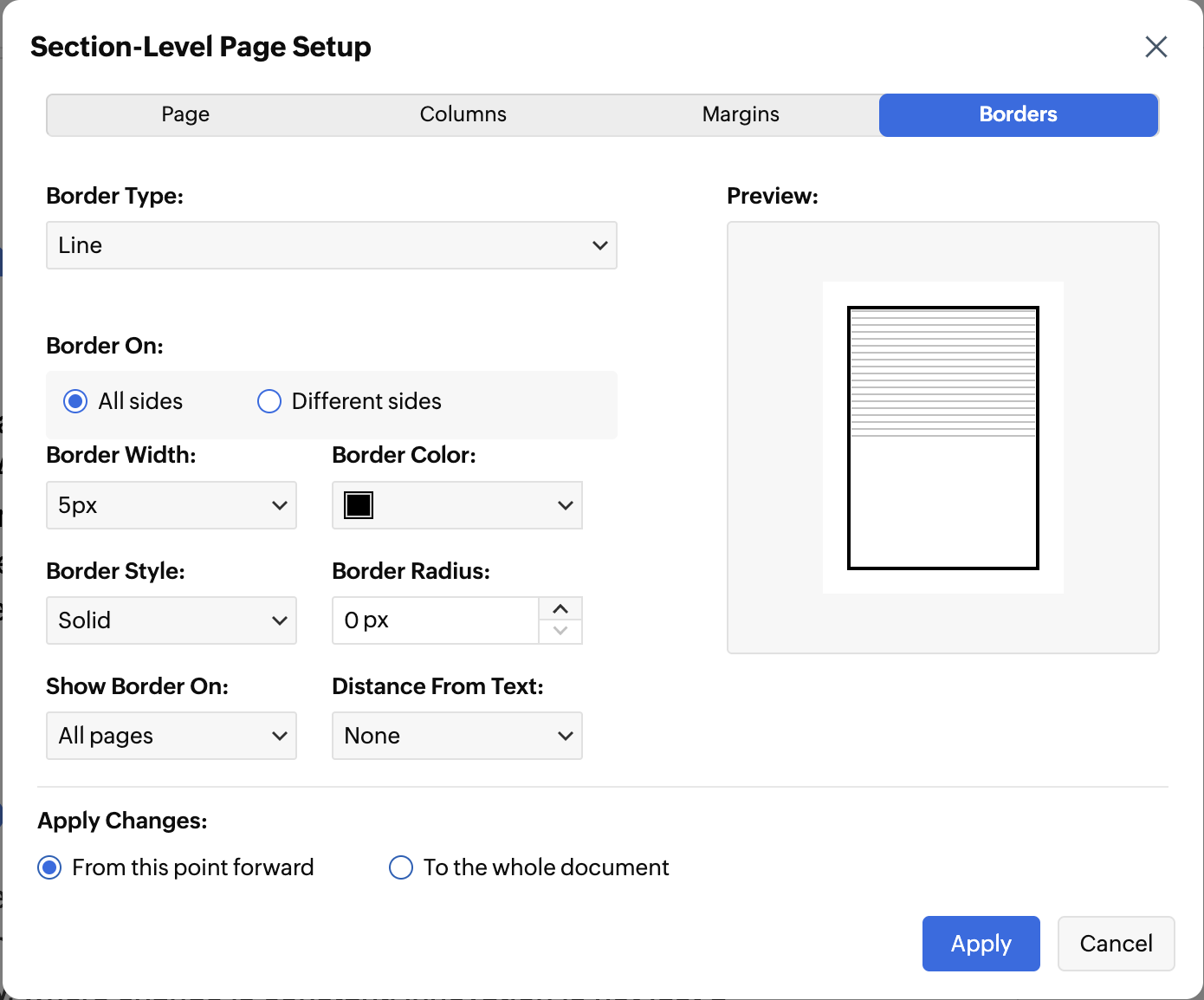Select From this point forward option
The image size is (1204, 1000).
[50, 867]
